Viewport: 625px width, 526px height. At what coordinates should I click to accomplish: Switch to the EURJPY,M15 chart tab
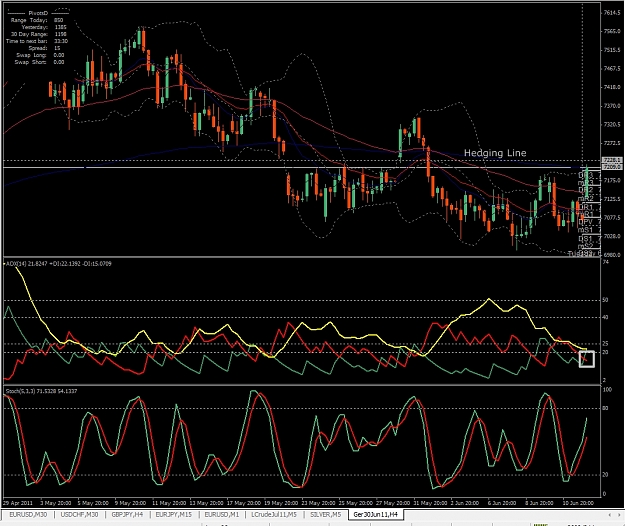[173, 514]
